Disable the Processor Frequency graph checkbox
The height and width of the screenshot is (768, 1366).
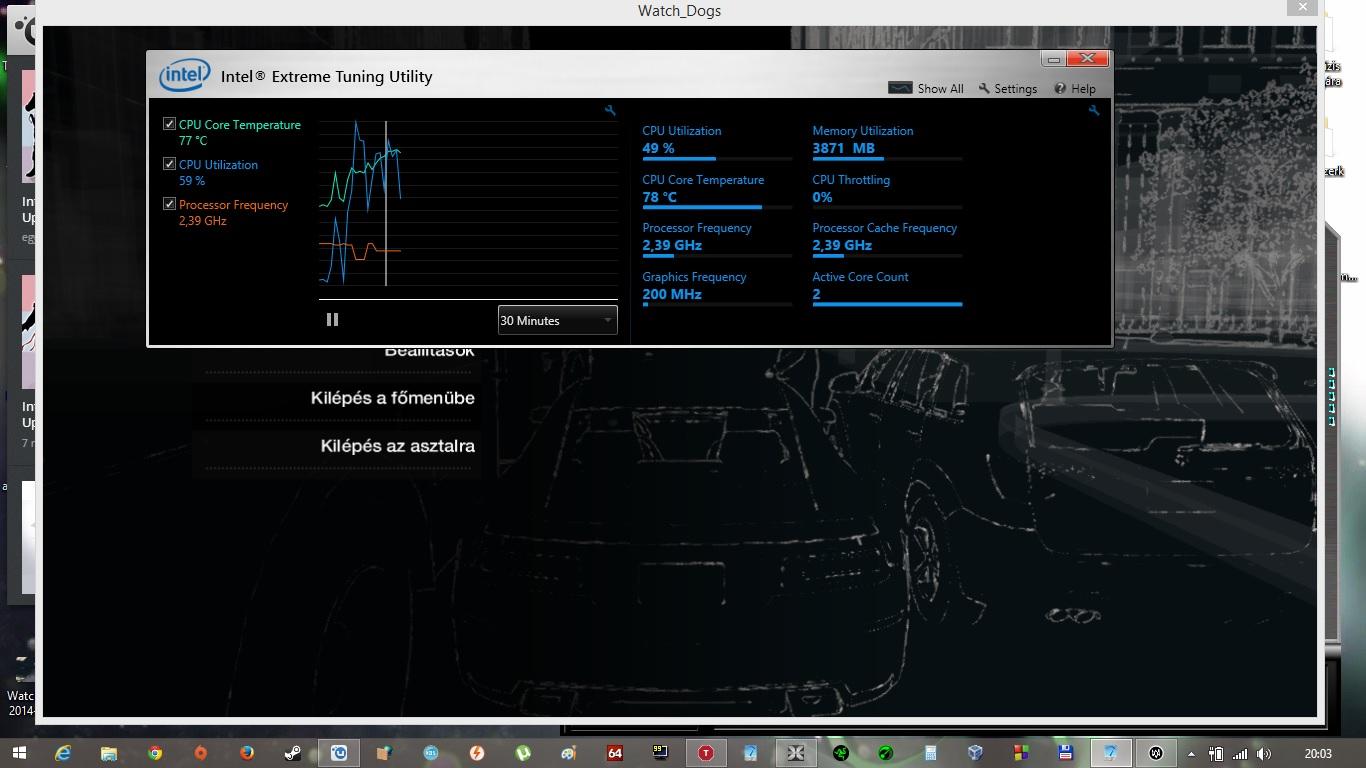coord(169,204)
